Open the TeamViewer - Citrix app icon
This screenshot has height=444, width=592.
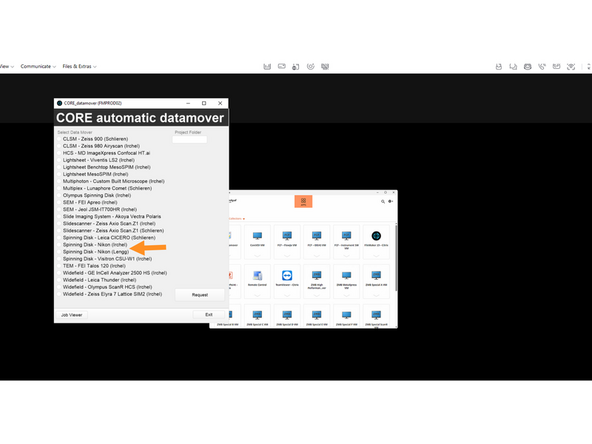pos(287,275)
